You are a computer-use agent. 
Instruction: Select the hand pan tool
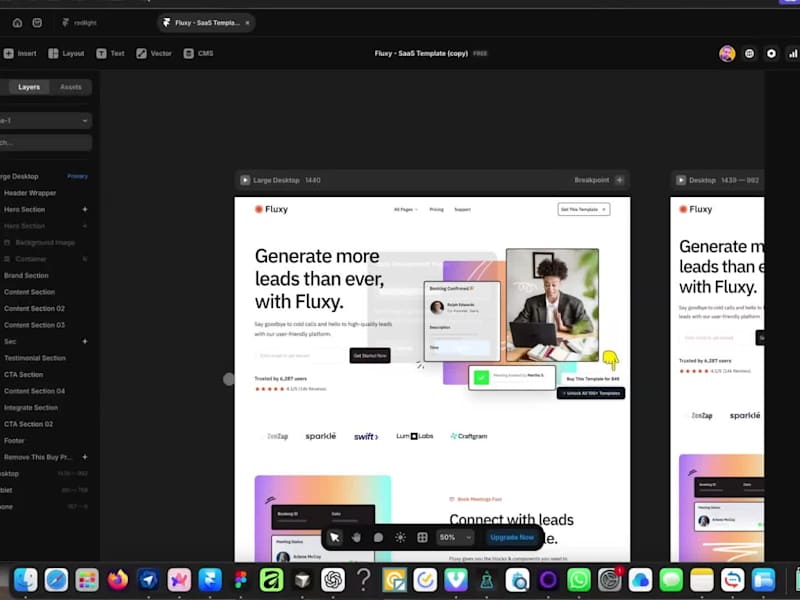356,537
